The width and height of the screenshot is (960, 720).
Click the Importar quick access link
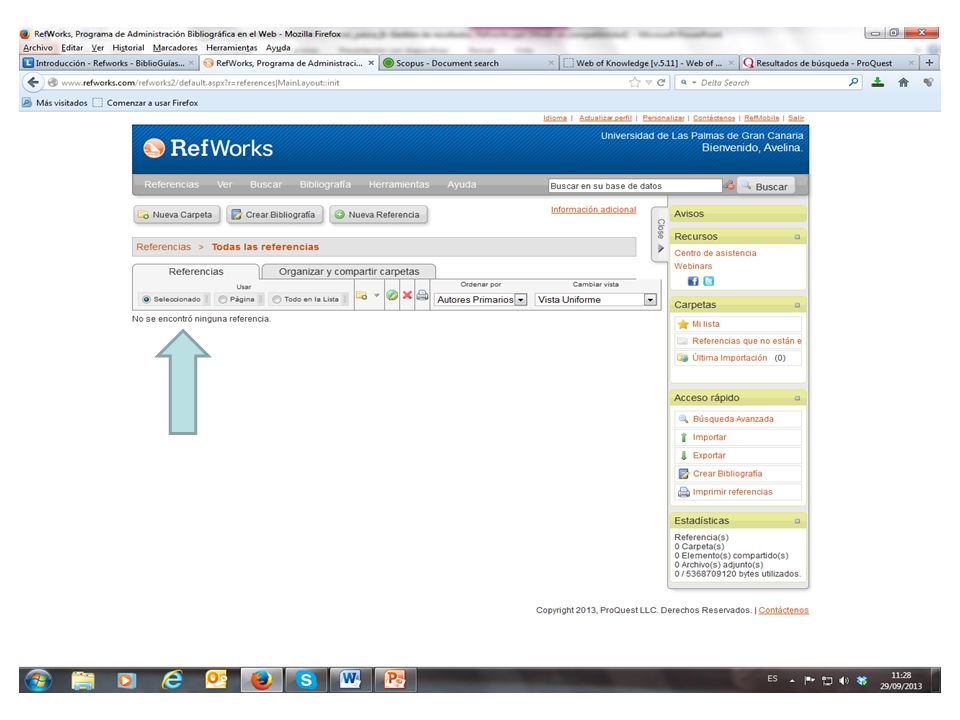[709, 437]
